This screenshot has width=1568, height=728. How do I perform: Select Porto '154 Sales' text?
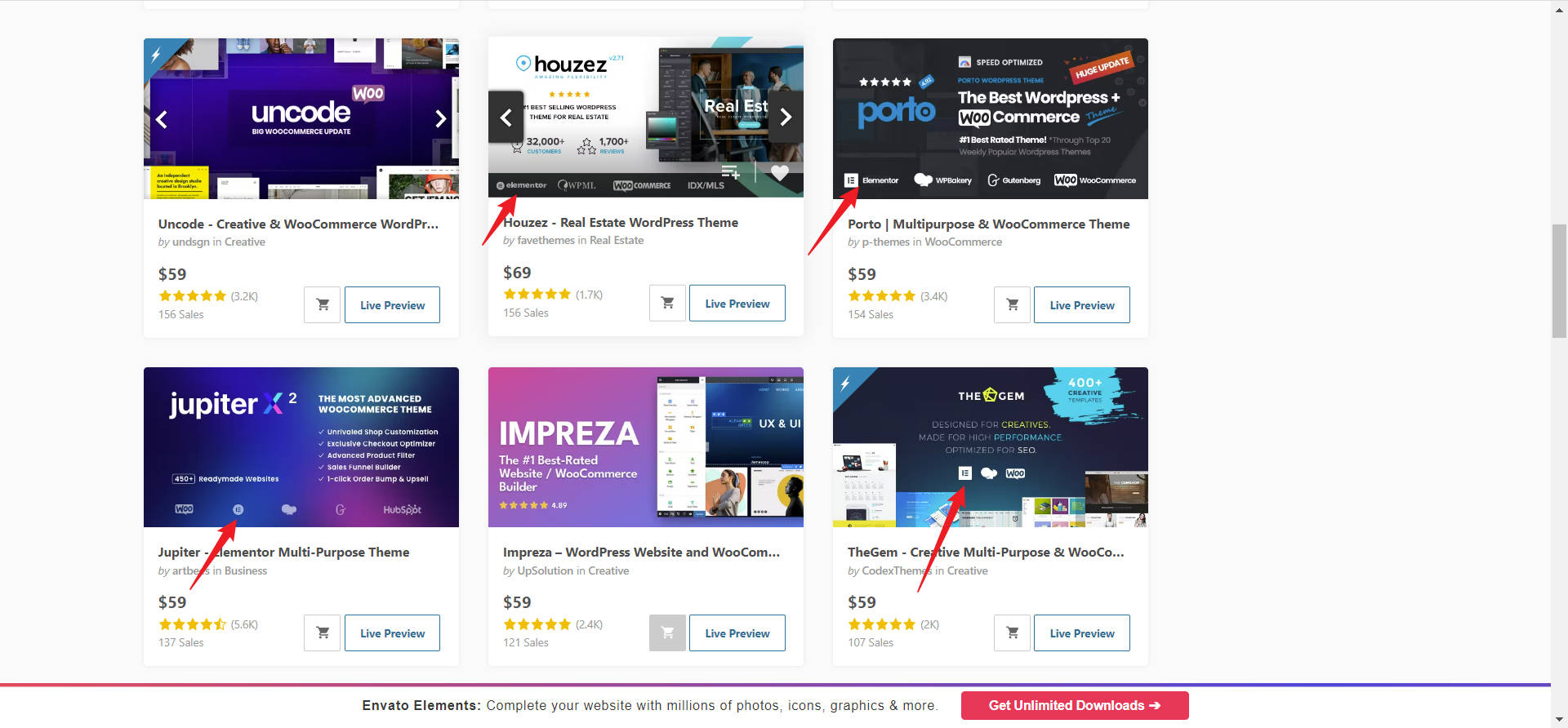tap(871, 314)
